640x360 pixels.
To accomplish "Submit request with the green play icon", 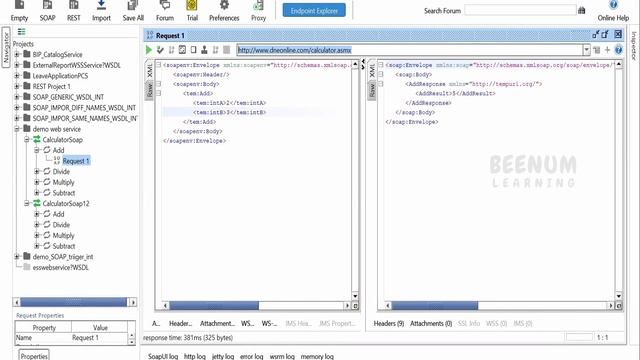I will point(149,50).
